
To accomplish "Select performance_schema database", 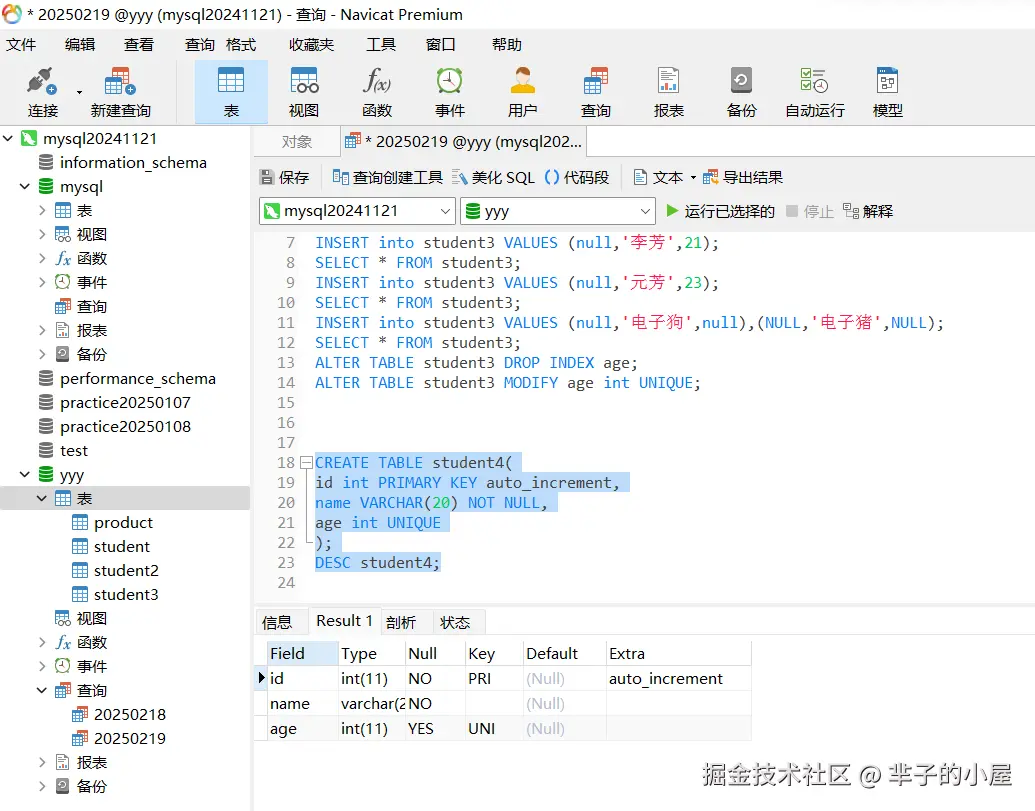I will coord(137,379).
